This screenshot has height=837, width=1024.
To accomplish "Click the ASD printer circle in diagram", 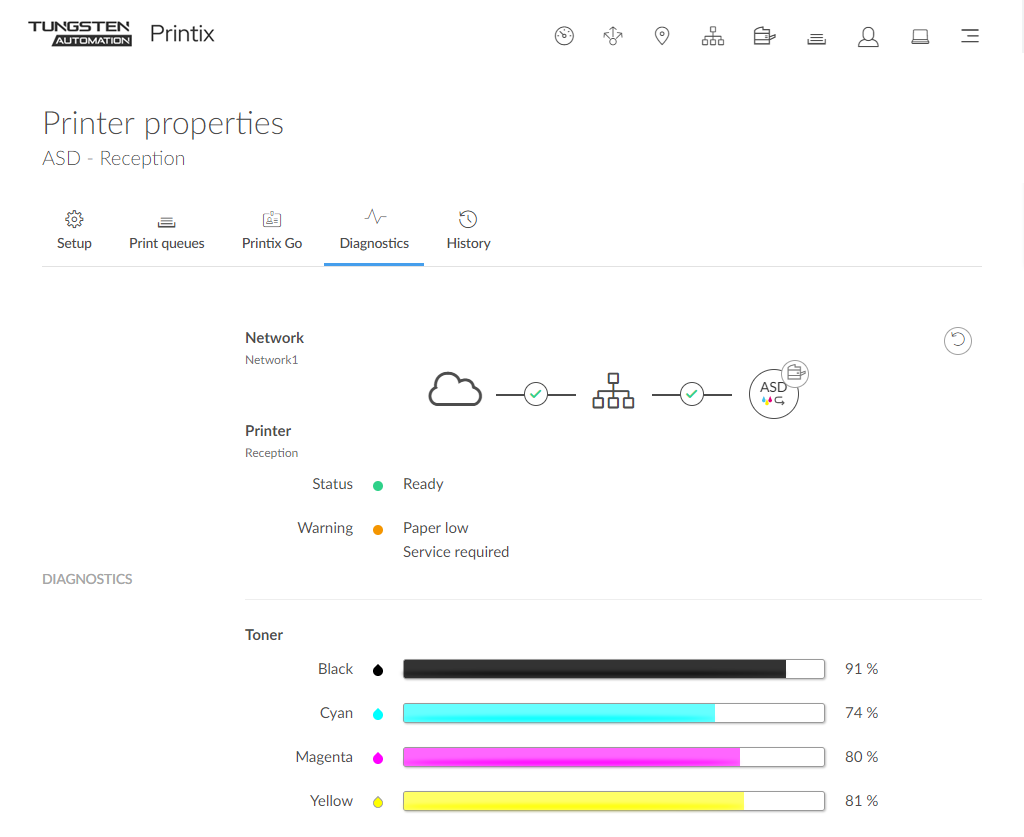I will tap(774, 394).
